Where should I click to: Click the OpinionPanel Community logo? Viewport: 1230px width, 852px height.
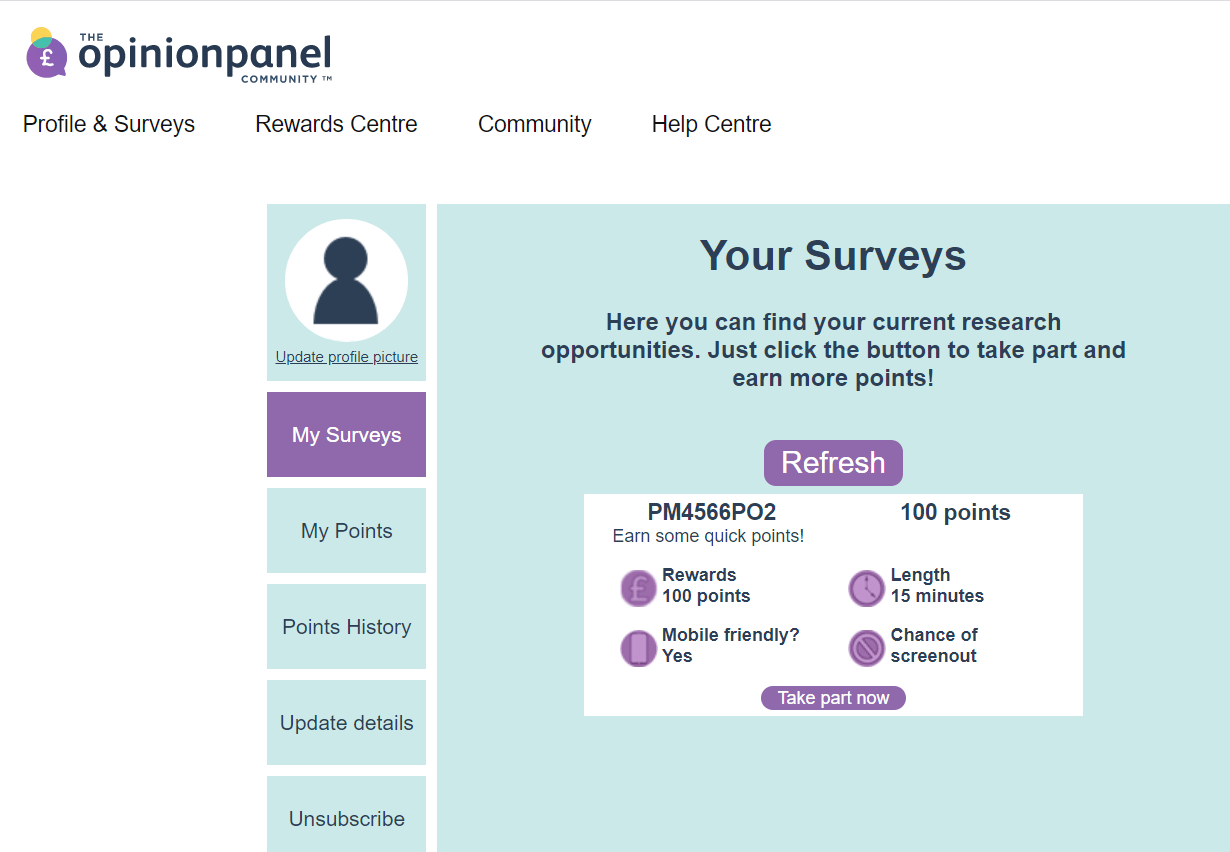point(178,55)
